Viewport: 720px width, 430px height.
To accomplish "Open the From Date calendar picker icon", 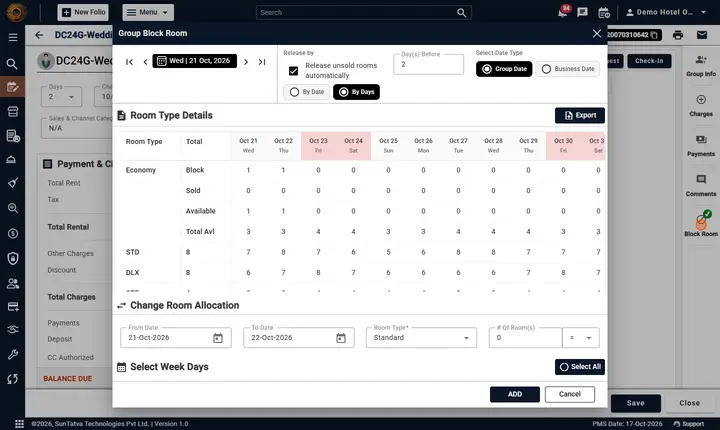I will (x=218, y=338).
